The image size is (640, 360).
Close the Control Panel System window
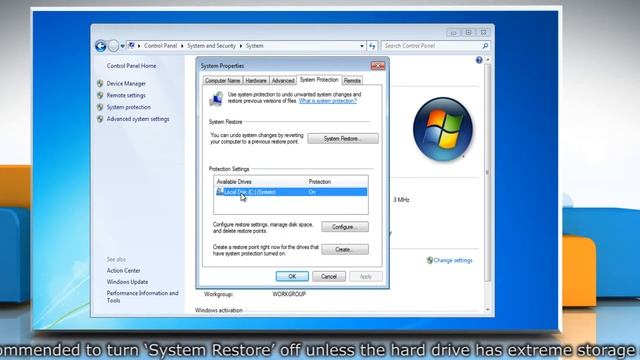click(484, 33)
